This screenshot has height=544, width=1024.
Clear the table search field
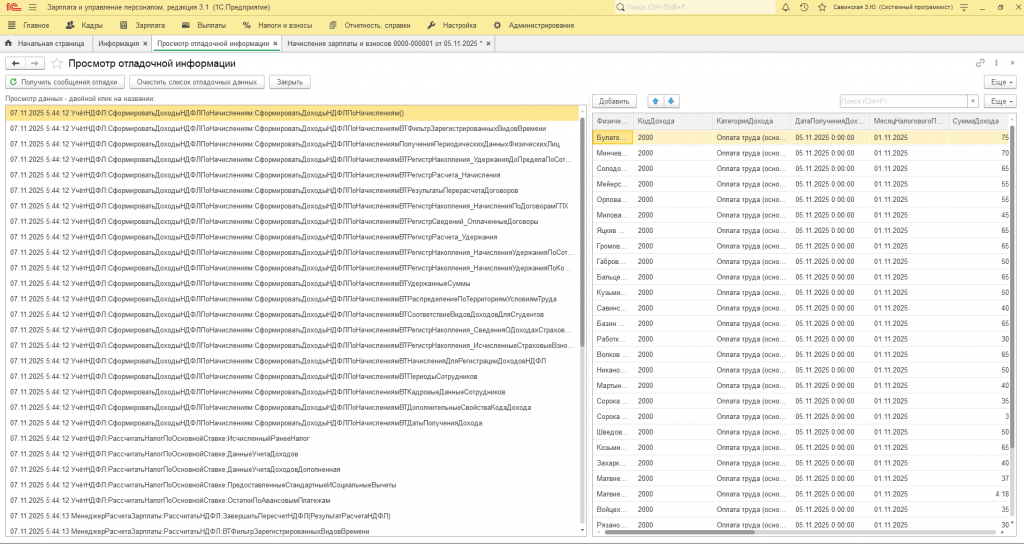tap(973, 101)
